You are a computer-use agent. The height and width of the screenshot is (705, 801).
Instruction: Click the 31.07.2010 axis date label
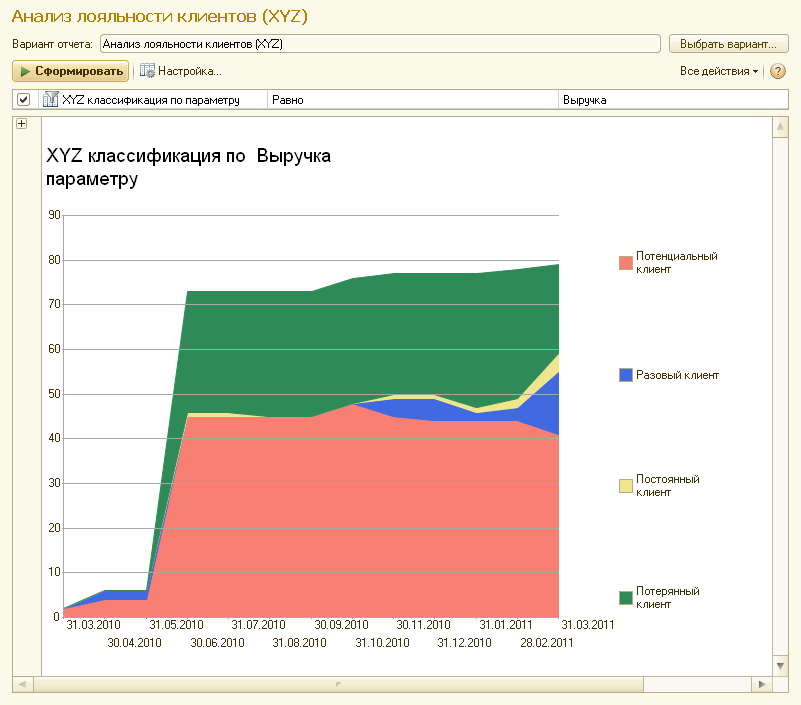click(258, 625)
